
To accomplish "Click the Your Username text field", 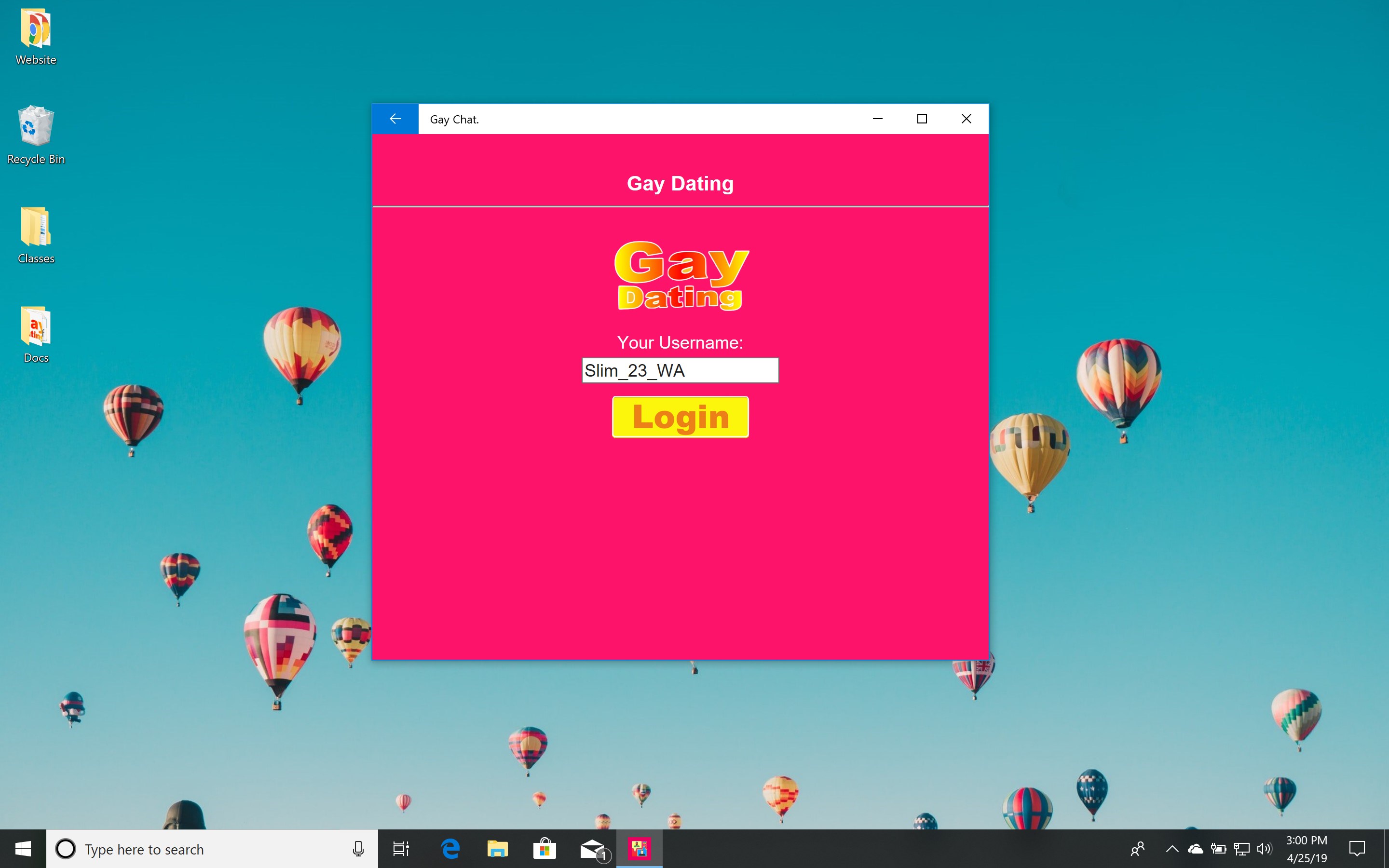I will coord(680,371).
